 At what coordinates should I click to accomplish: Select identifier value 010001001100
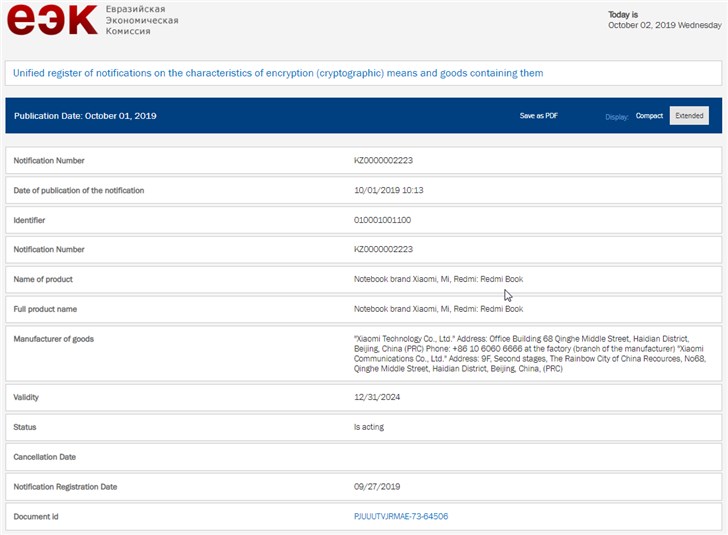(x=382, y=220)
